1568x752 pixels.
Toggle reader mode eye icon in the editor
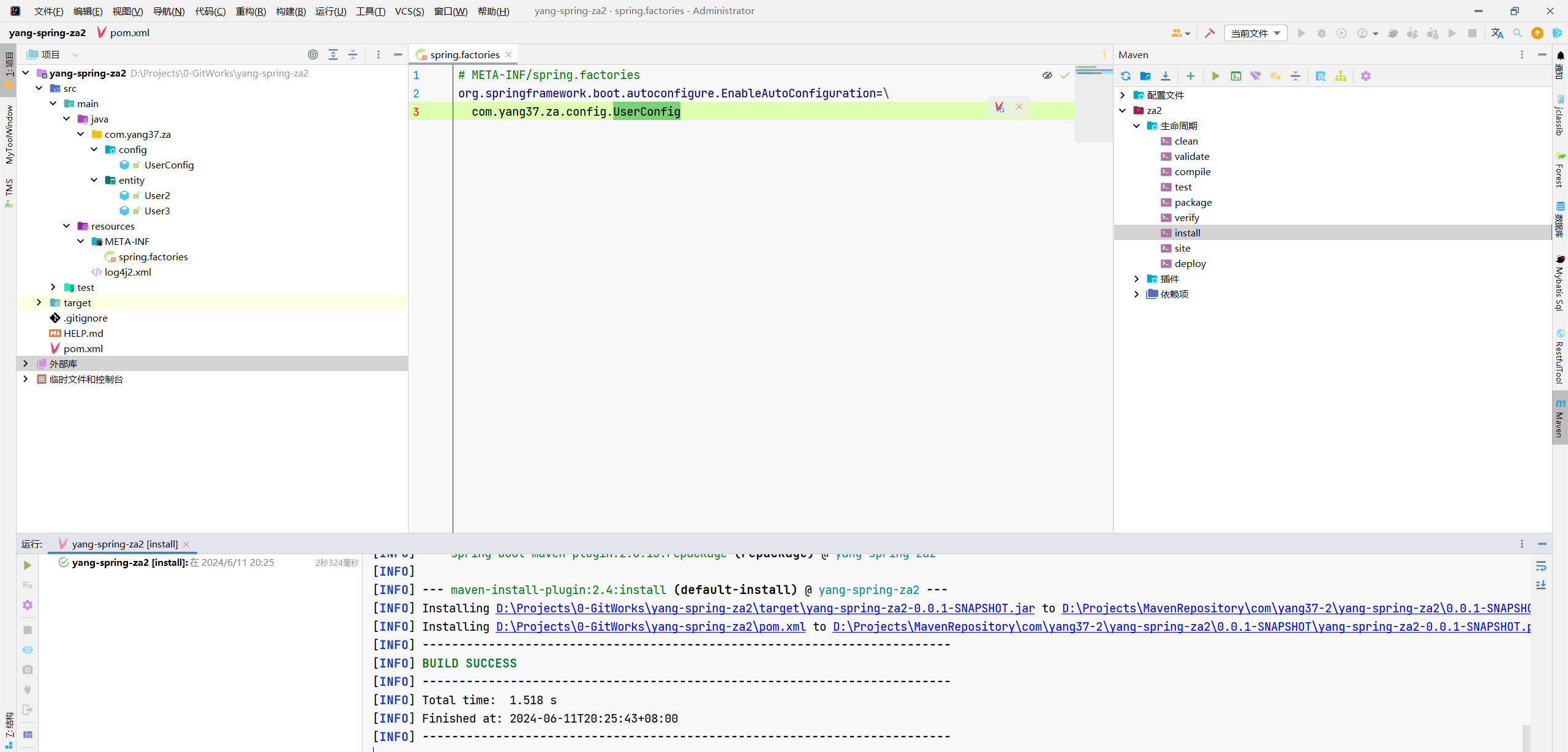click(x=1047, y=75)
